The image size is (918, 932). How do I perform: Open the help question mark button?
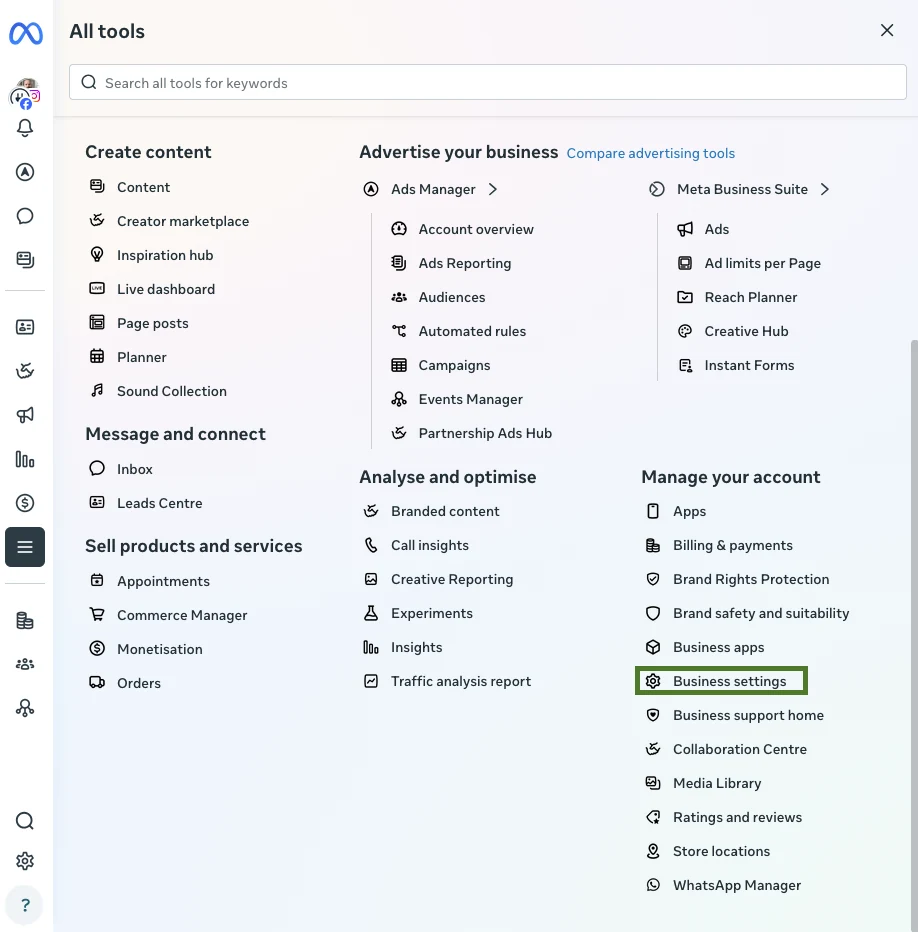pos(25,905)
